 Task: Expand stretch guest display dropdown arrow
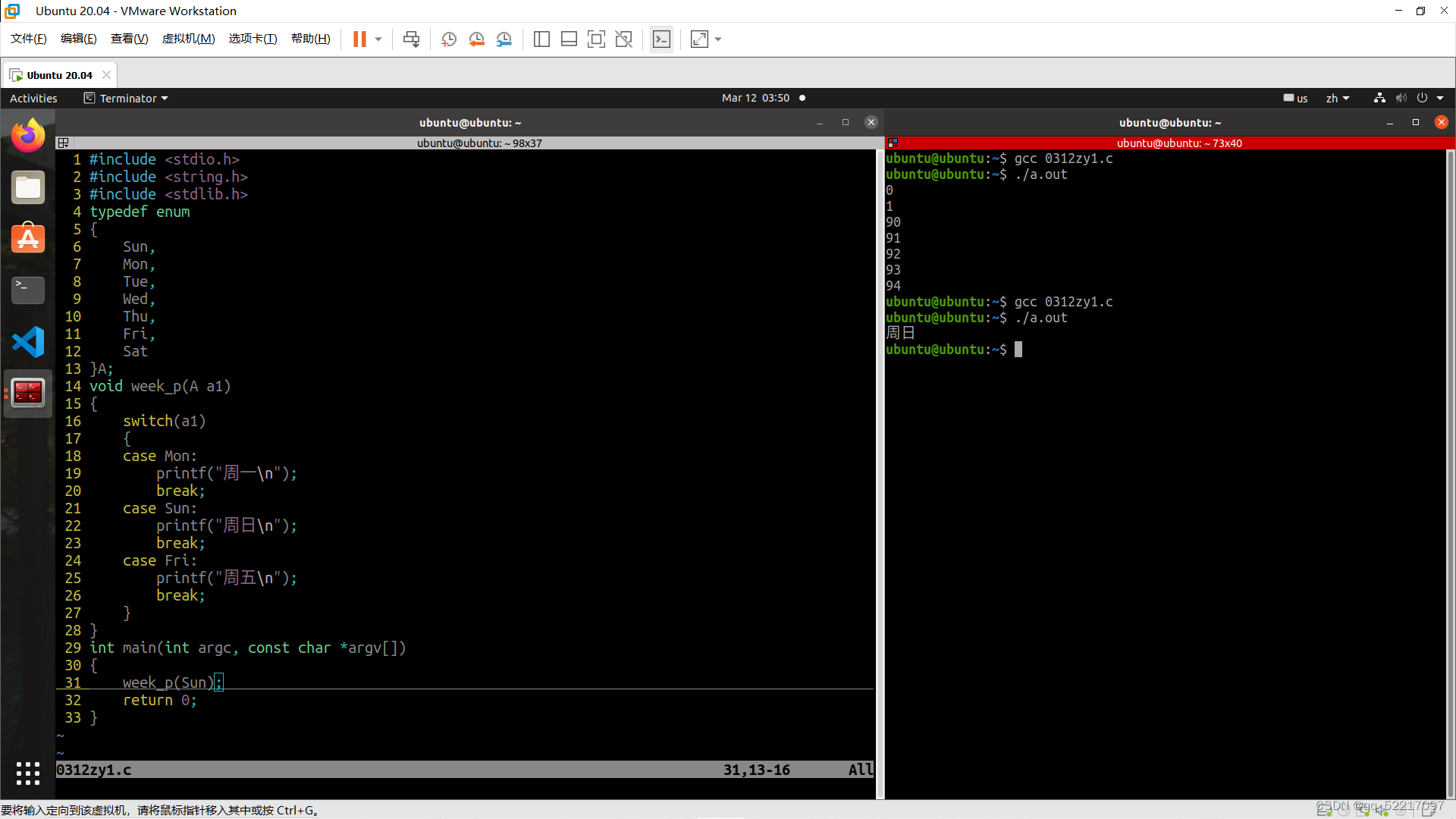718,39
